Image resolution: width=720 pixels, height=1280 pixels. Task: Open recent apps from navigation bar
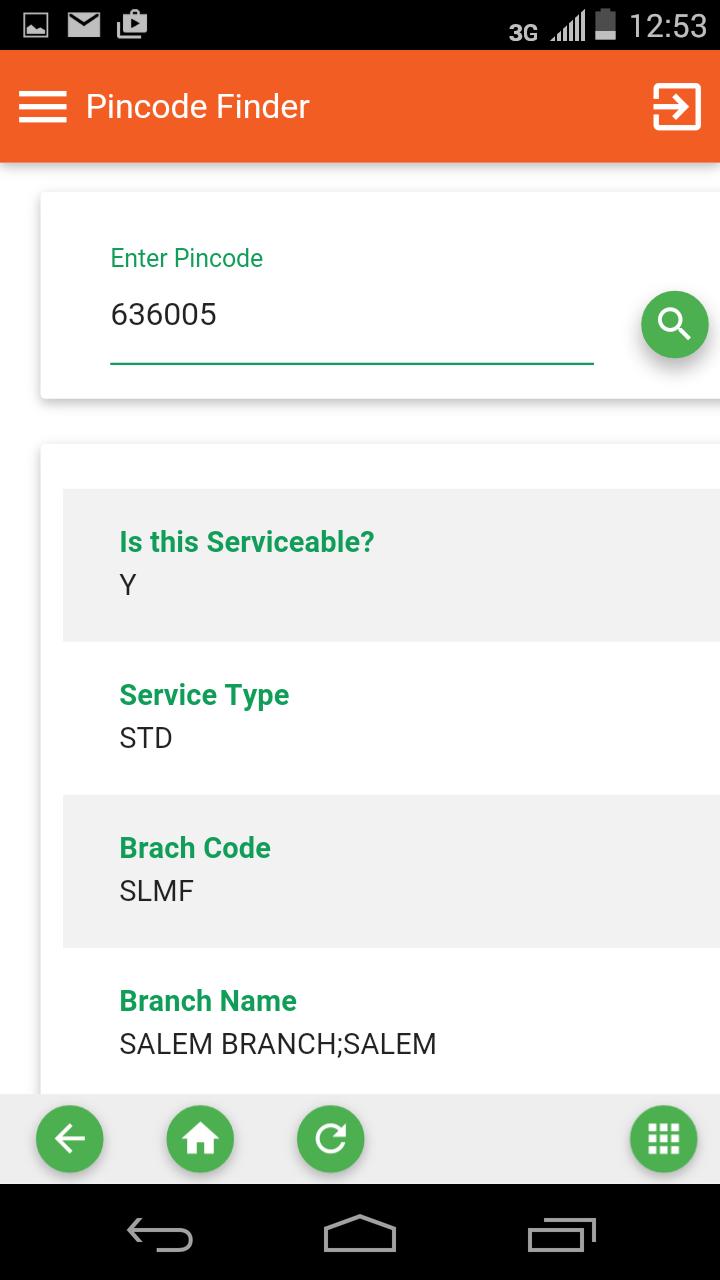(560, 1236)
